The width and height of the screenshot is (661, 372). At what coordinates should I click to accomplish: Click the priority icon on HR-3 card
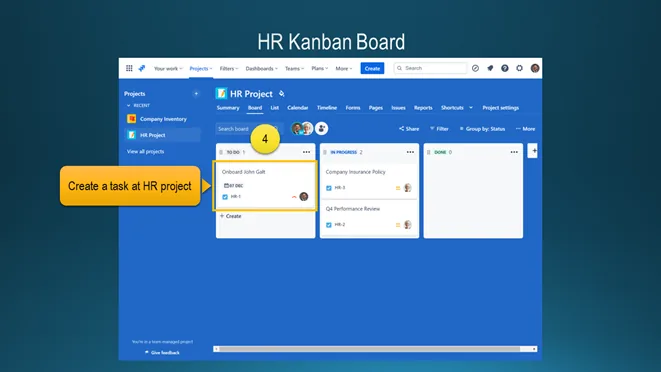[x=398, y=188]
